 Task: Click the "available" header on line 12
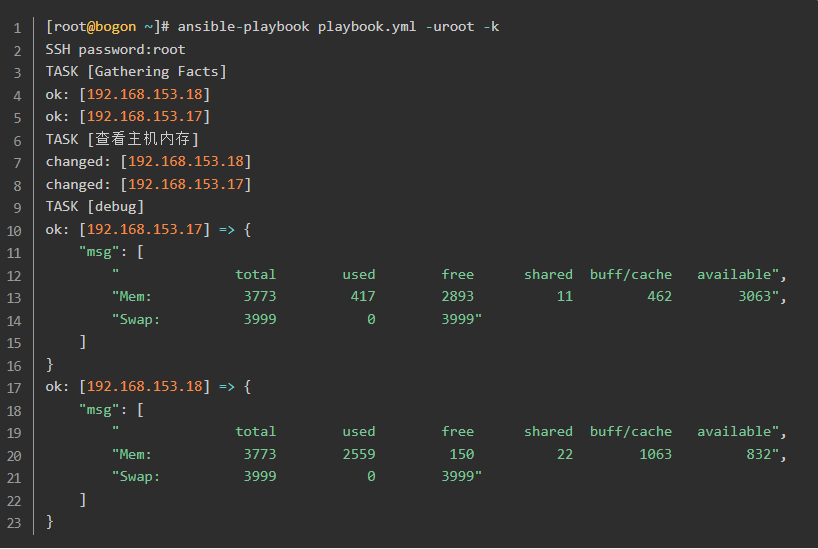click(x=738, y=274)
